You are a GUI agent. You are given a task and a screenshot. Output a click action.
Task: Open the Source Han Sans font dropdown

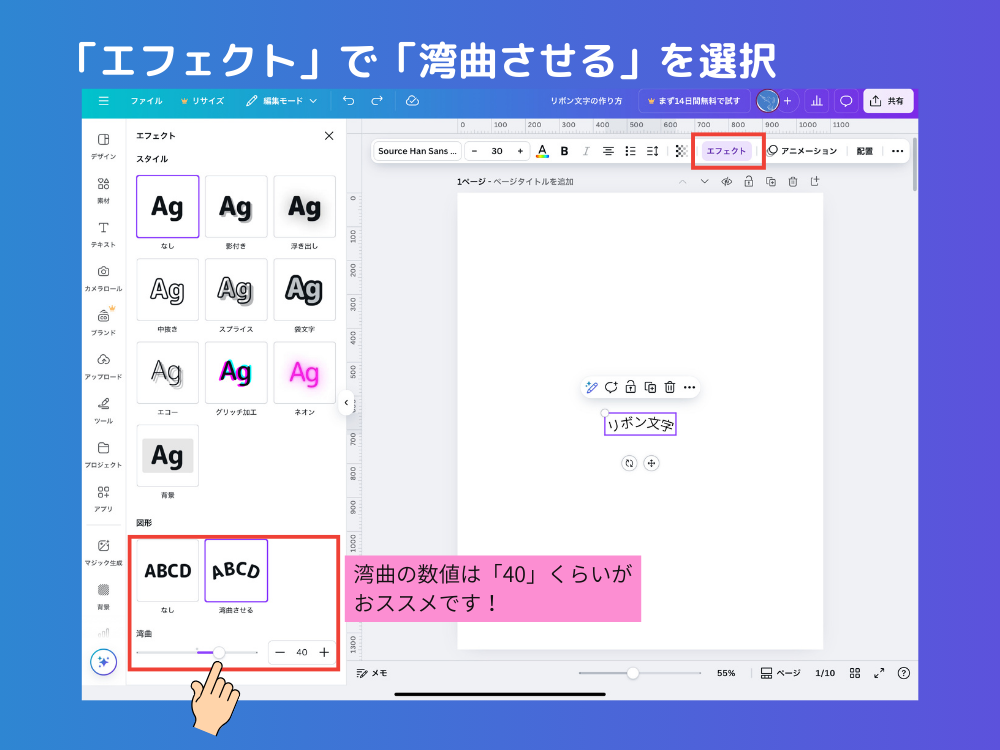[x=417, y=151]
